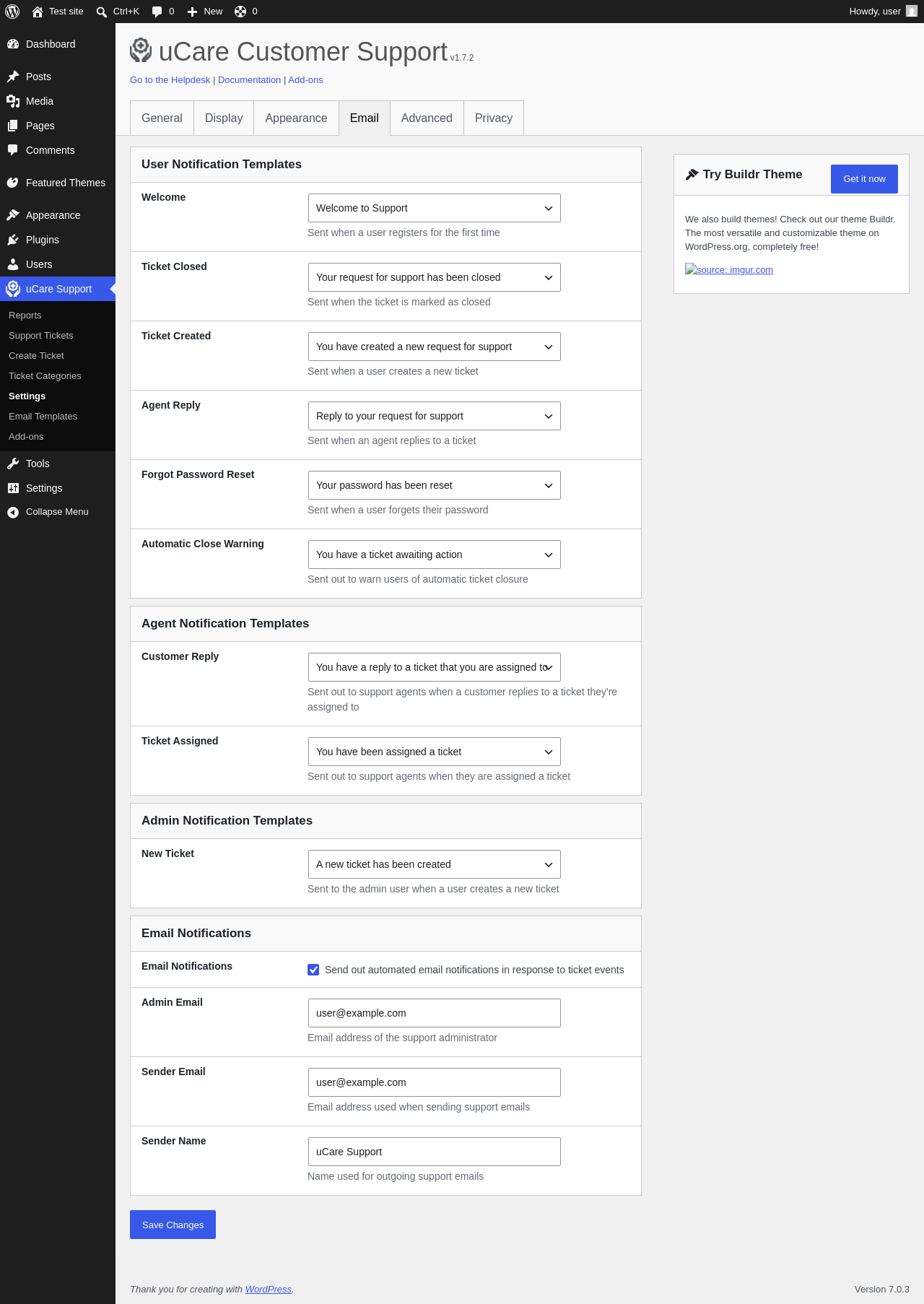
Task: Expand the Agent Reply template dropdown
Action: [x=434, y=416]
